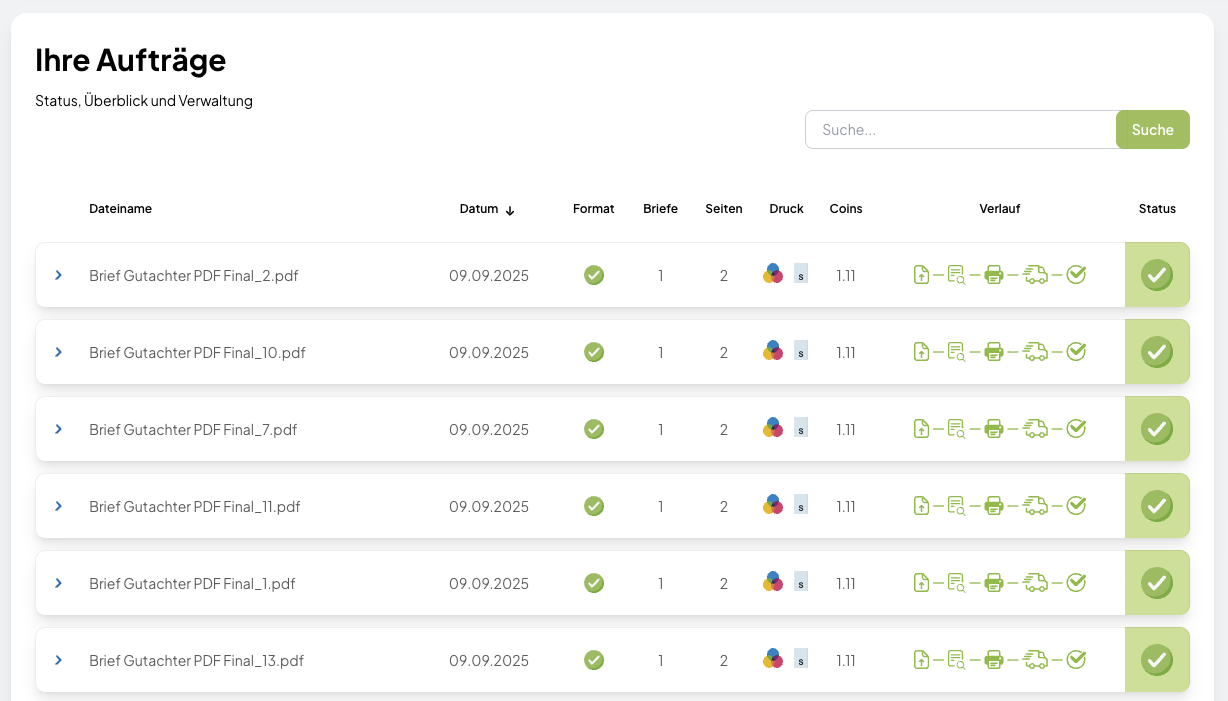Expand the Brief Gutachter PDF Final_2.pdf row
Viewport: 1228px width, 701px height.
[59, 275]
